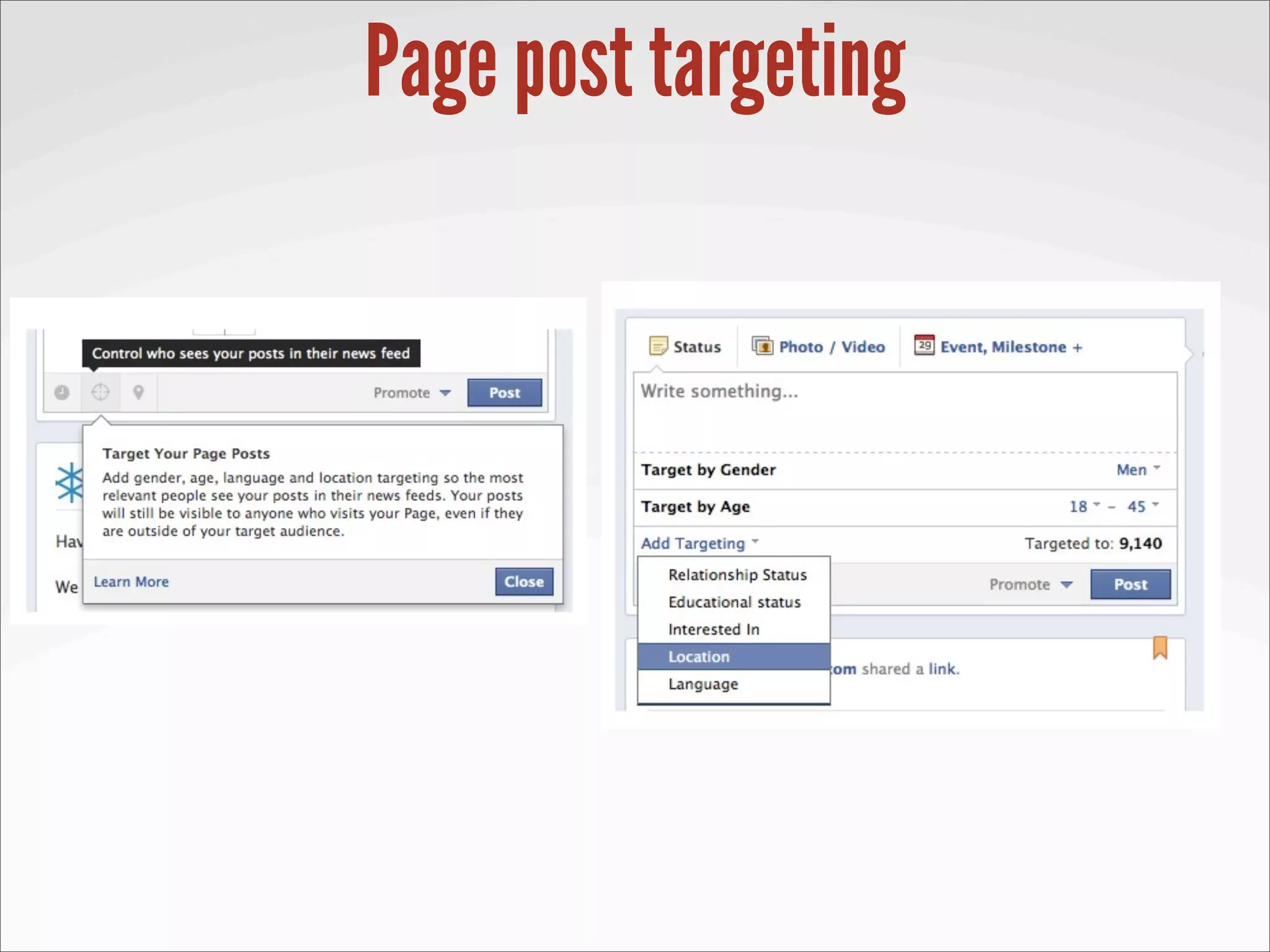Viewport: 1270px width, 952px height.
Task: Click the location pin icon in left composer
Action: click(138, 392)
